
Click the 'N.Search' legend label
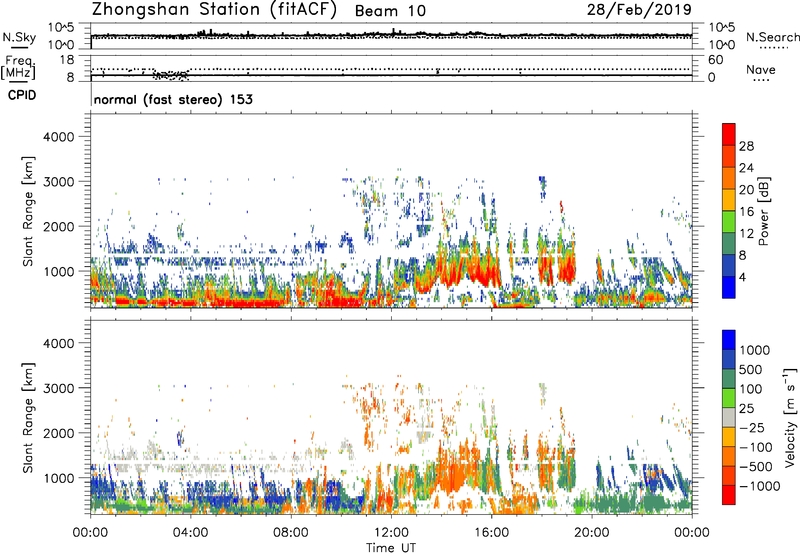pyautogui.click(x=772, y=37)
